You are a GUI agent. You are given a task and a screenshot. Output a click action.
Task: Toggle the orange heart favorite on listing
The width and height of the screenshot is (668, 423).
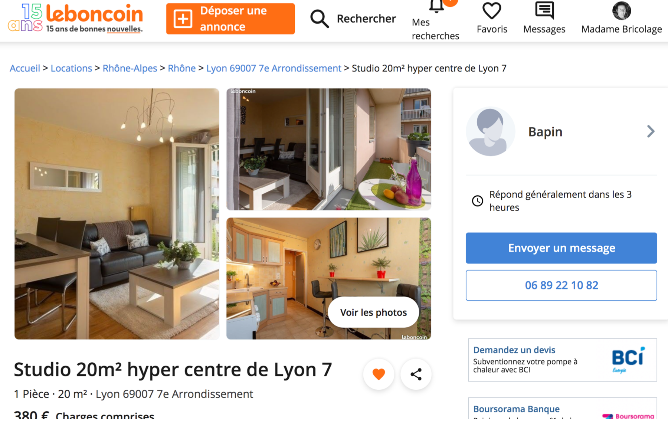378,374
